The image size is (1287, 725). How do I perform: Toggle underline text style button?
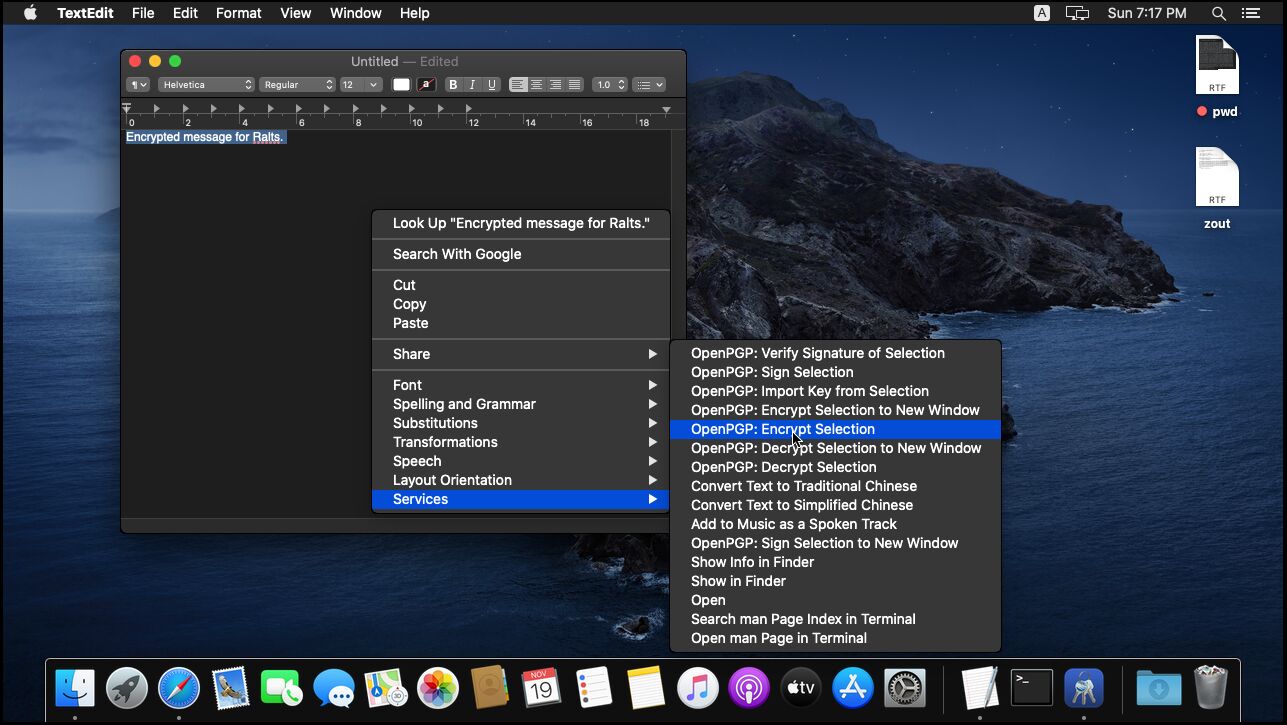pos(491,85)
